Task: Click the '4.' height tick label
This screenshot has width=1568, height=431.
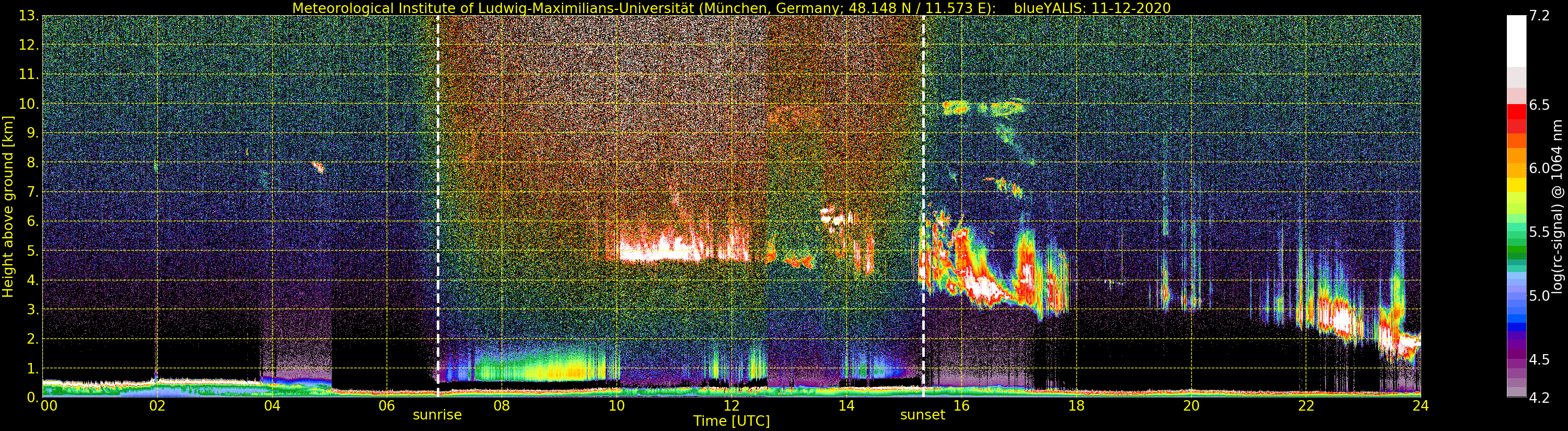Action: point(33,280)
